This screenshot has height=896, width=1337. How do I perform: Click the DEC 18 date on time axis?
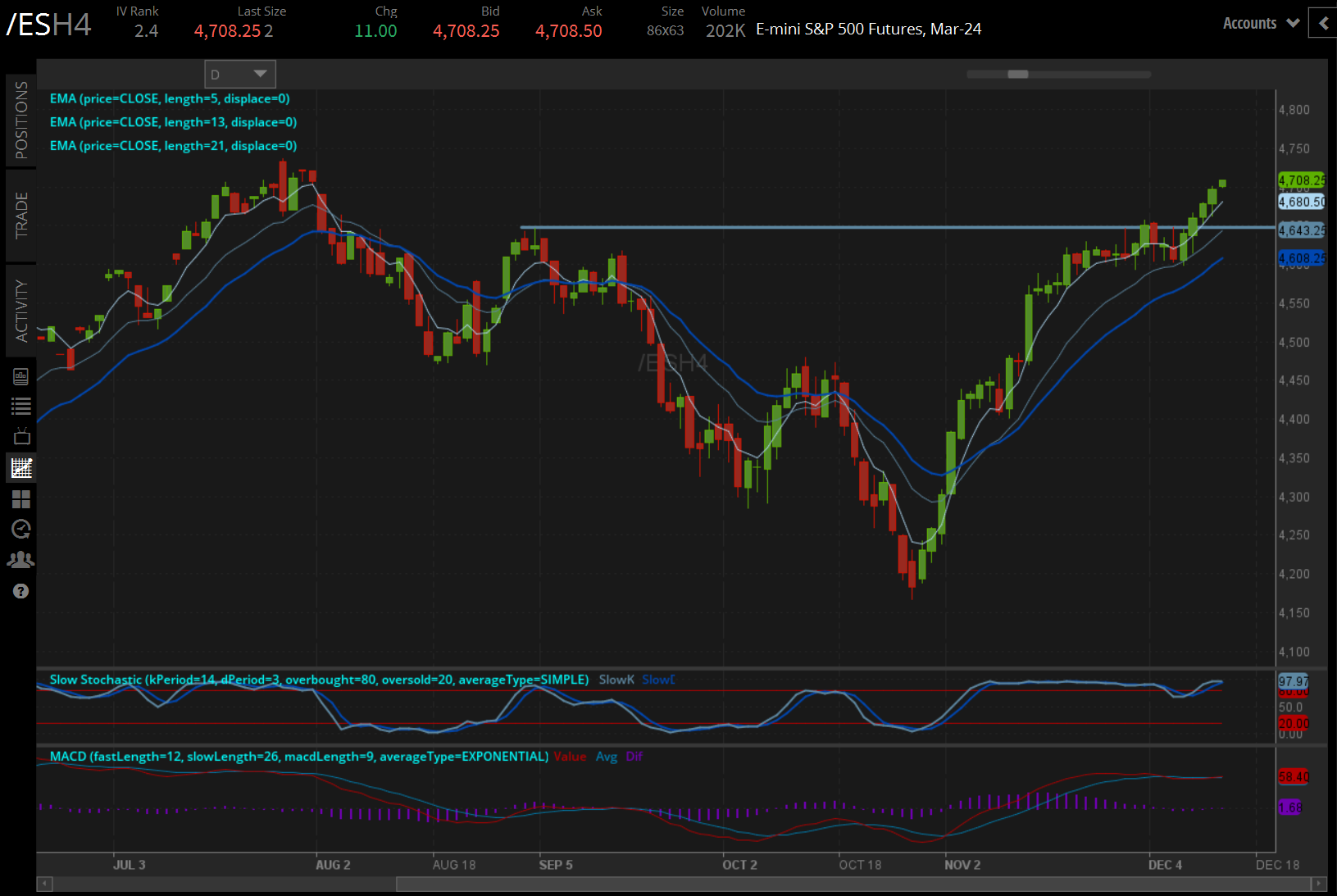point(1277,865)
